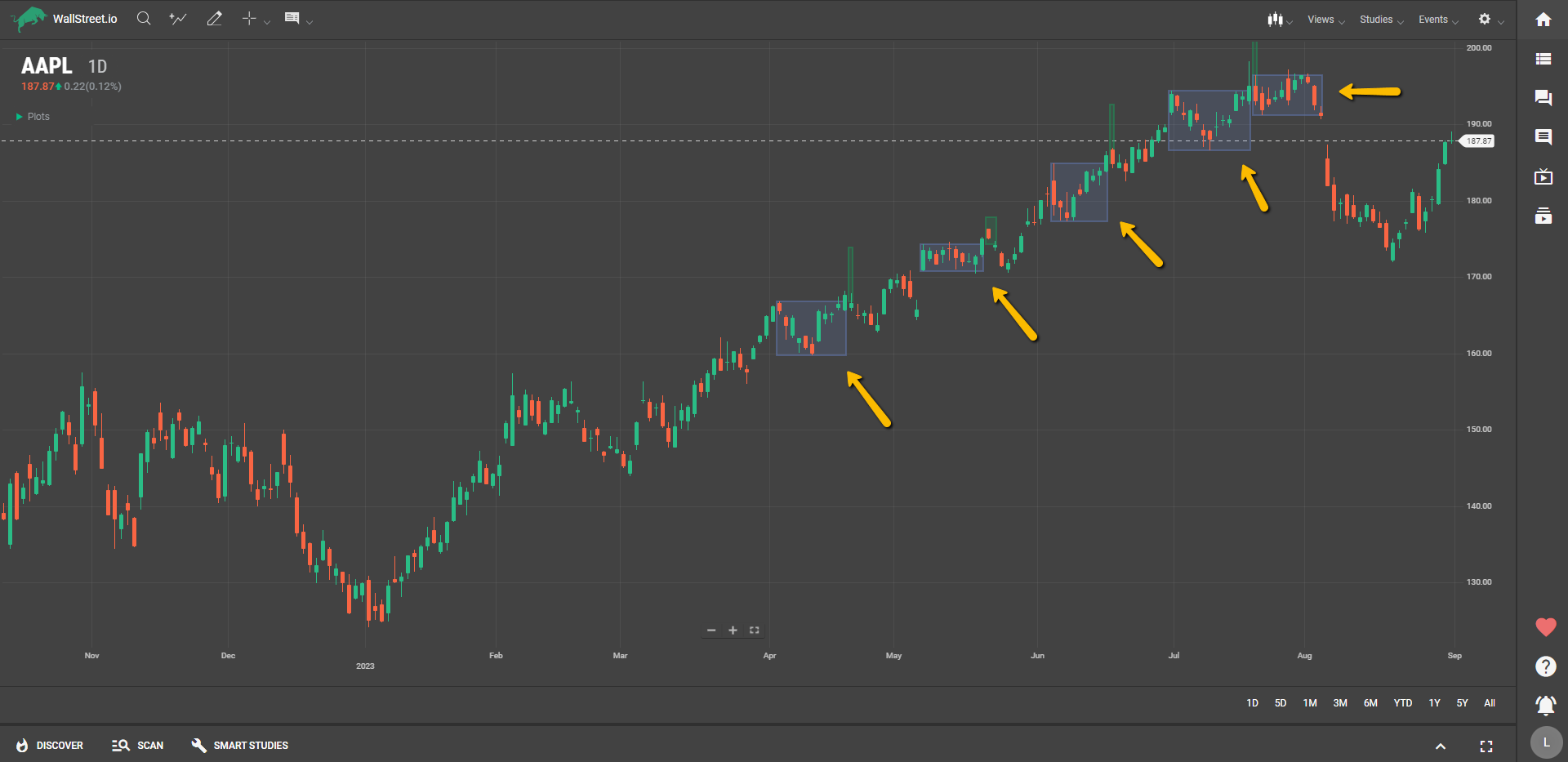Screen dimensions: 1568x762
Task: Go to home via house icon
Action: point(1543,20)
